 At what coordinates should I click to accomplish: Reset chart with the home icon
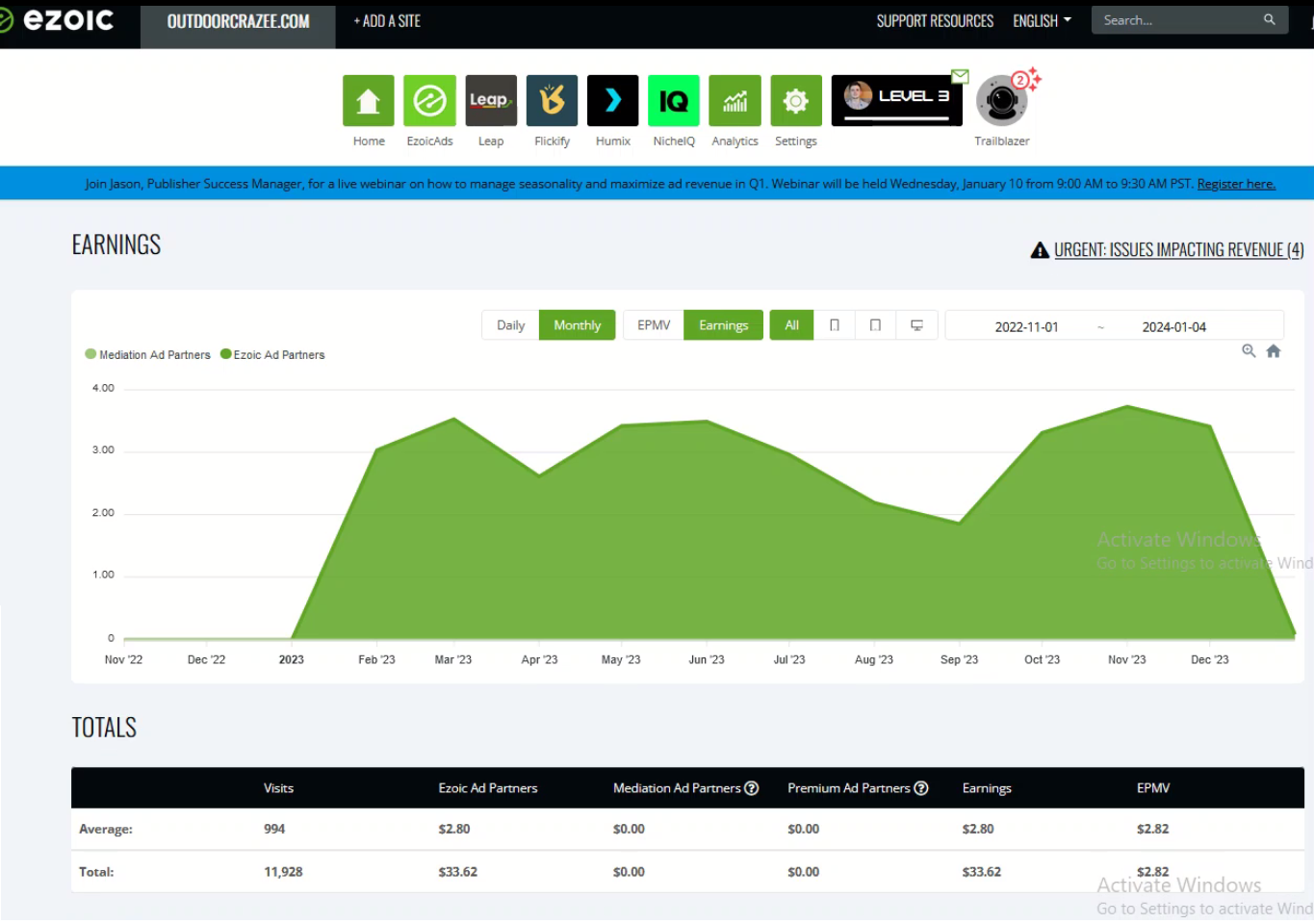click(1274, 351)
